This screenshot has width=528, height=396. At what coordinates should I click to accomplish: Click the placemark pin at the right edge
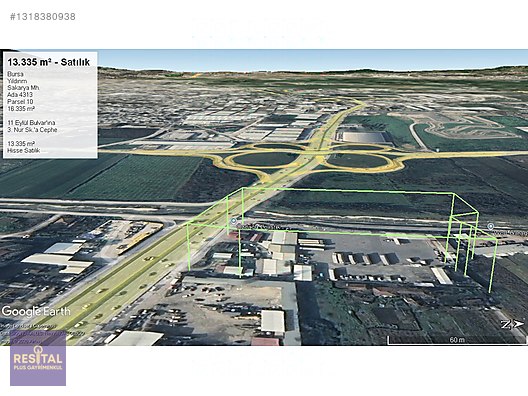(x=491, y=226)
